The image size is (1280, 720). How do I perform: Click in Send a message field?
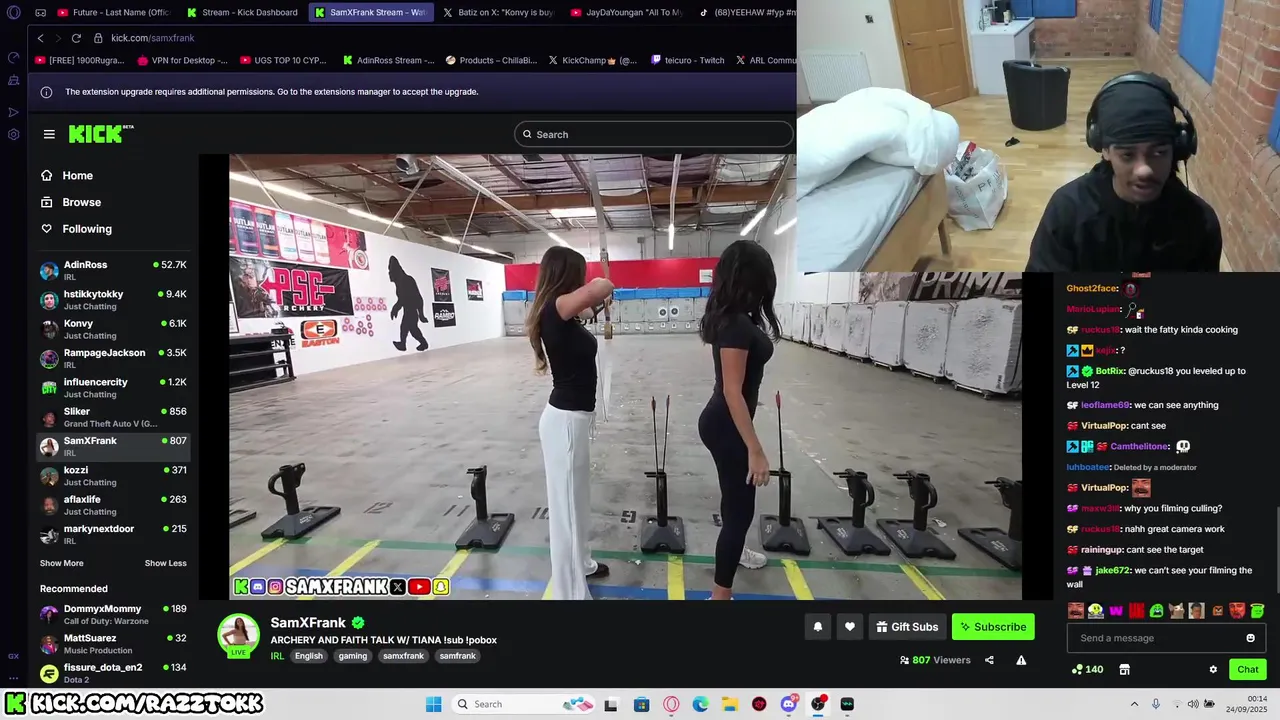(x=1156, y=638)
